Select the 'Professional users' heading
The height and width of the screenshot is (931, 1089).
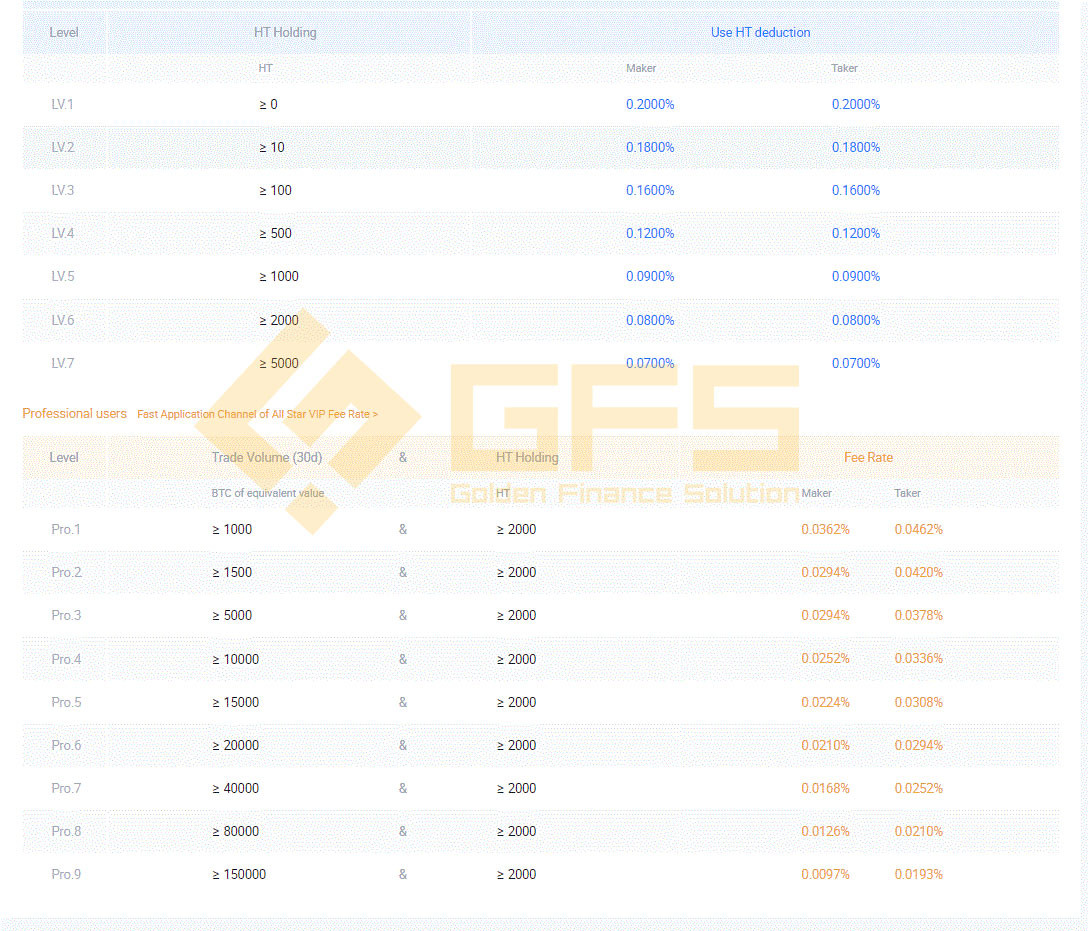point(74,414)
